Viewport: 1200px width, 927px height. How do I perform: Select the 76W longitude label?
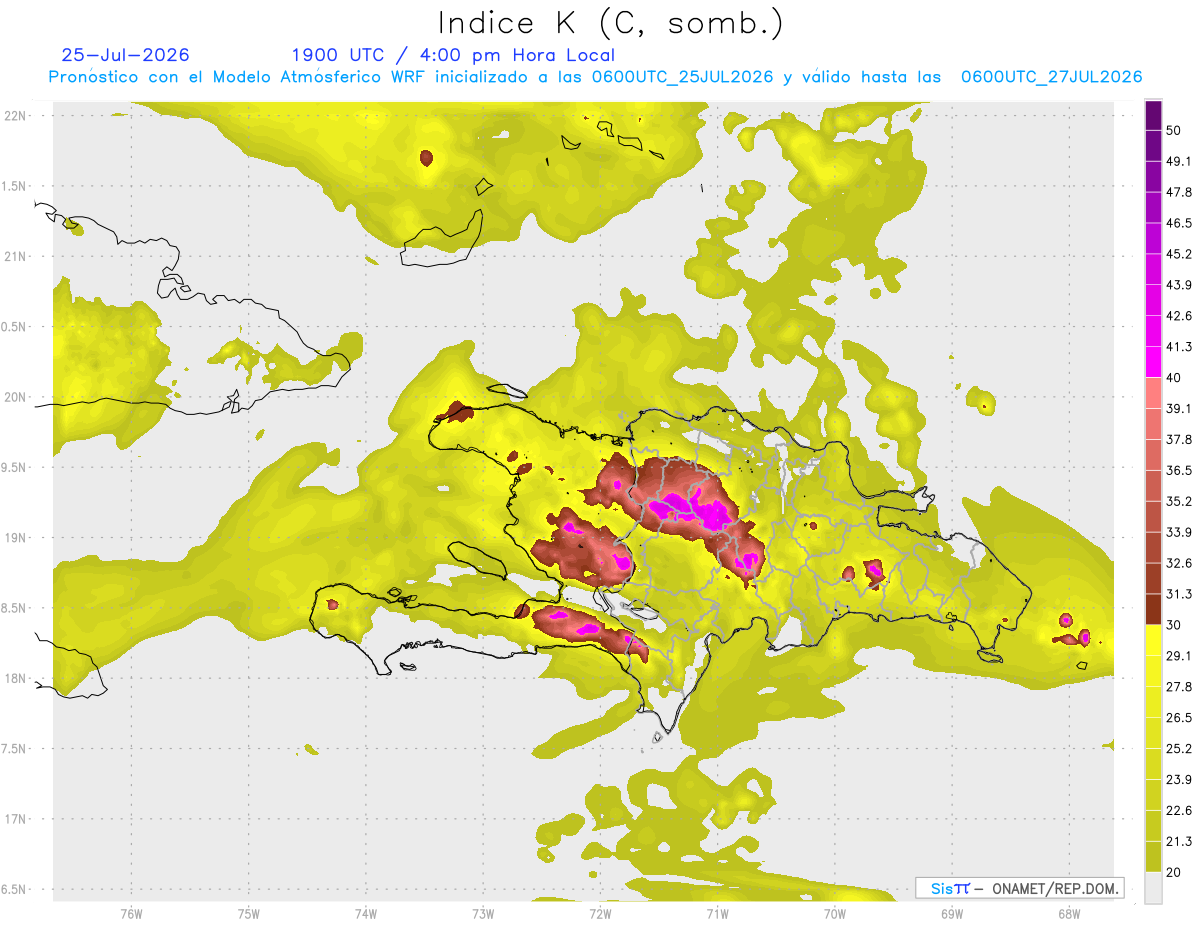click(131, 913)
